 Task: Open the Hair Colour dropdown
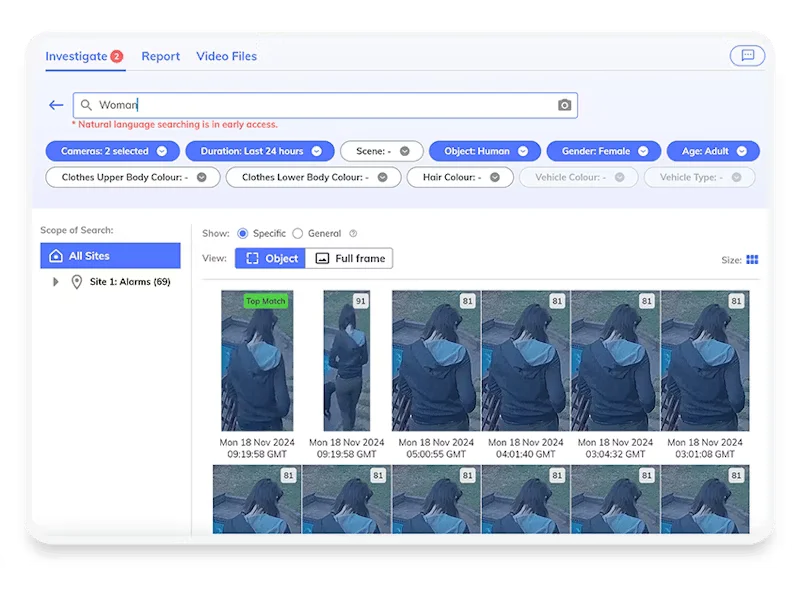click(x=460, y=177)
